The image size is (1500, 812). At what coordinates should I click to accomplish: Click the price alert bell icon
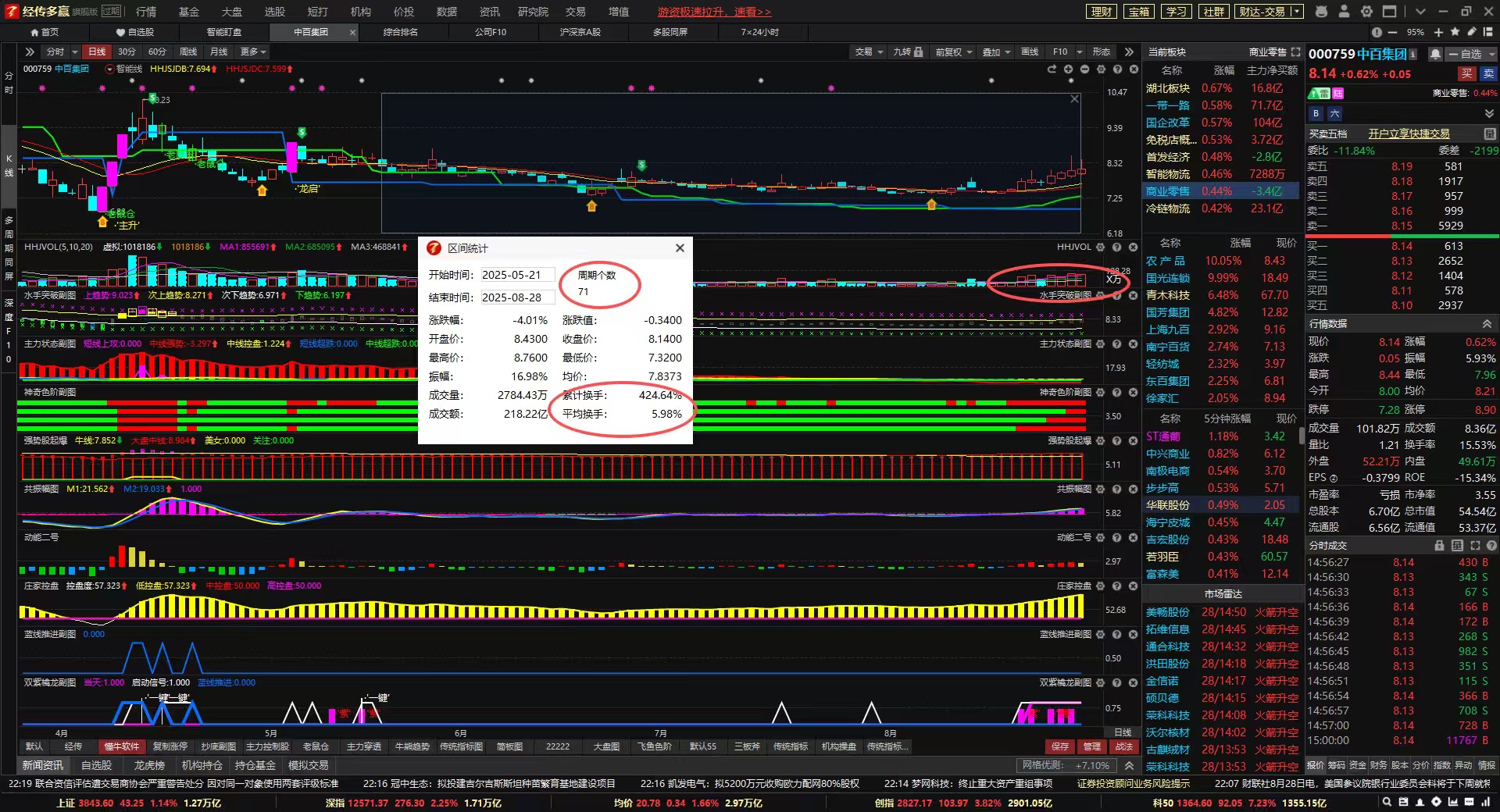point(1435,54)
